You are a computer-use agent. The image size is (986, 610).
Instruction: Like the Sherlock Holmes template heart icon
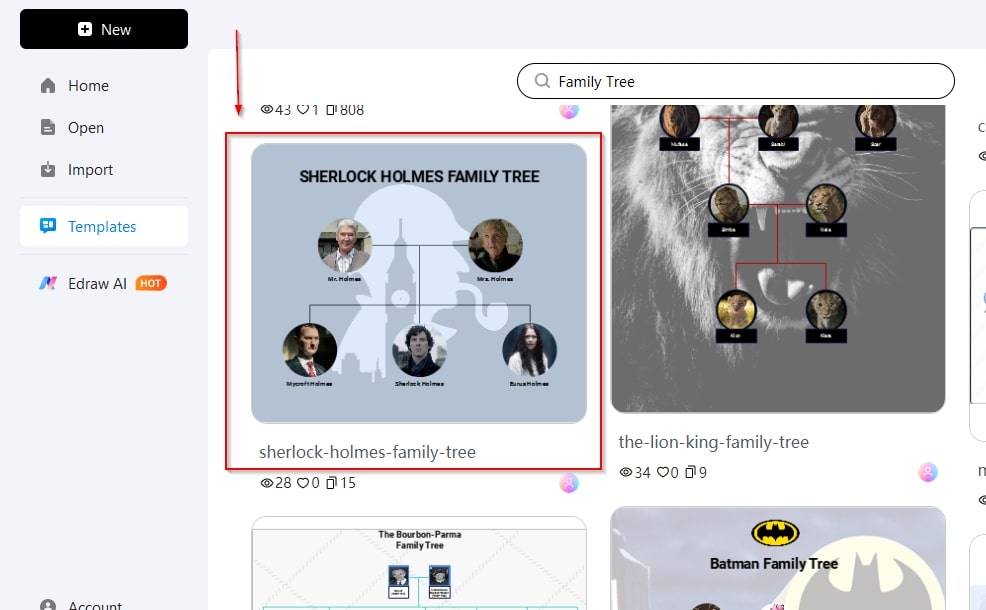(303, 483)
